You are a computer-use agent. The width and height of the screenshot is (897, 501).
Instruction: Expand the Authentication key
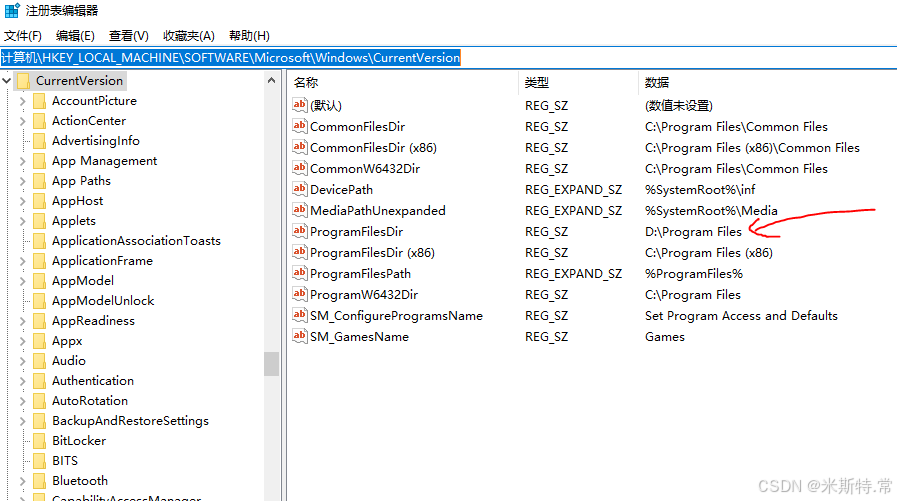coord(22,381)
